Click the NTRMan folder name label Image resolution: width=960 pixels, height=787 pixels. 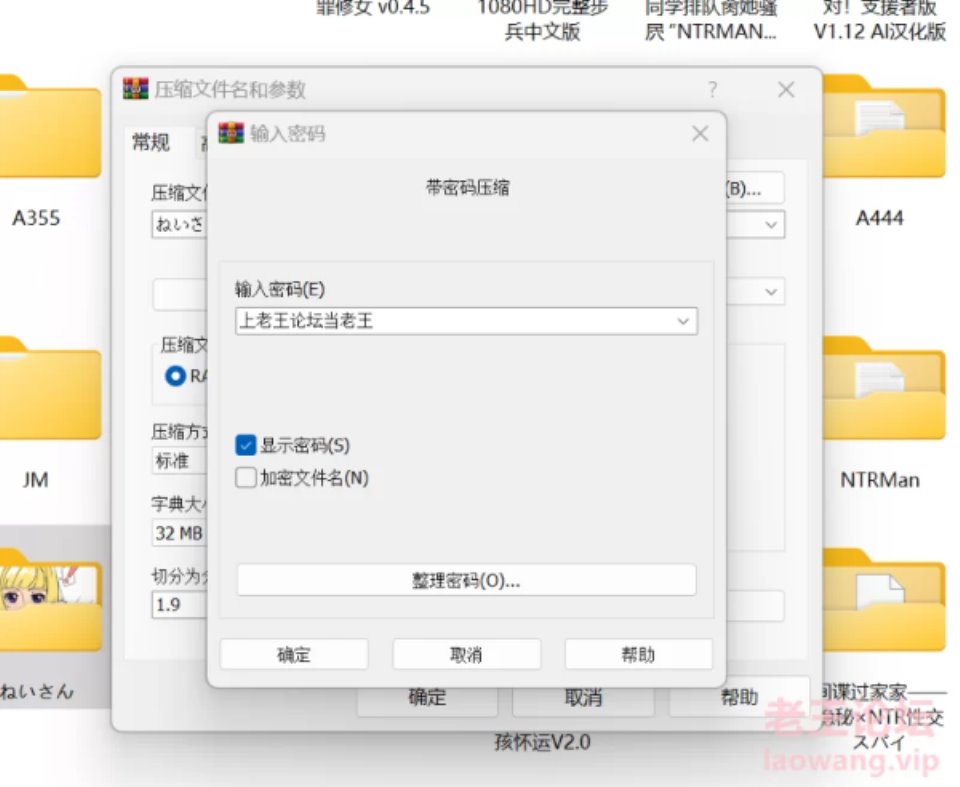click(880, 480)
